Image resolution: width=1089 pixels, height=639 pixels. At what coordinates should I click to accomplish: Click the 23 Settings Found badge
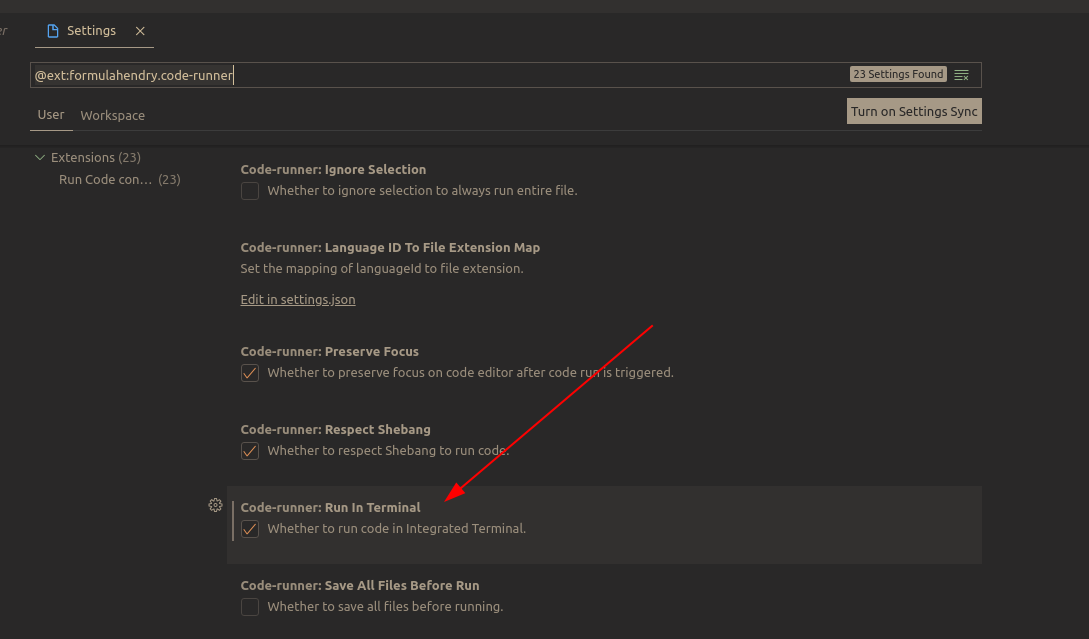coord(898,74)
